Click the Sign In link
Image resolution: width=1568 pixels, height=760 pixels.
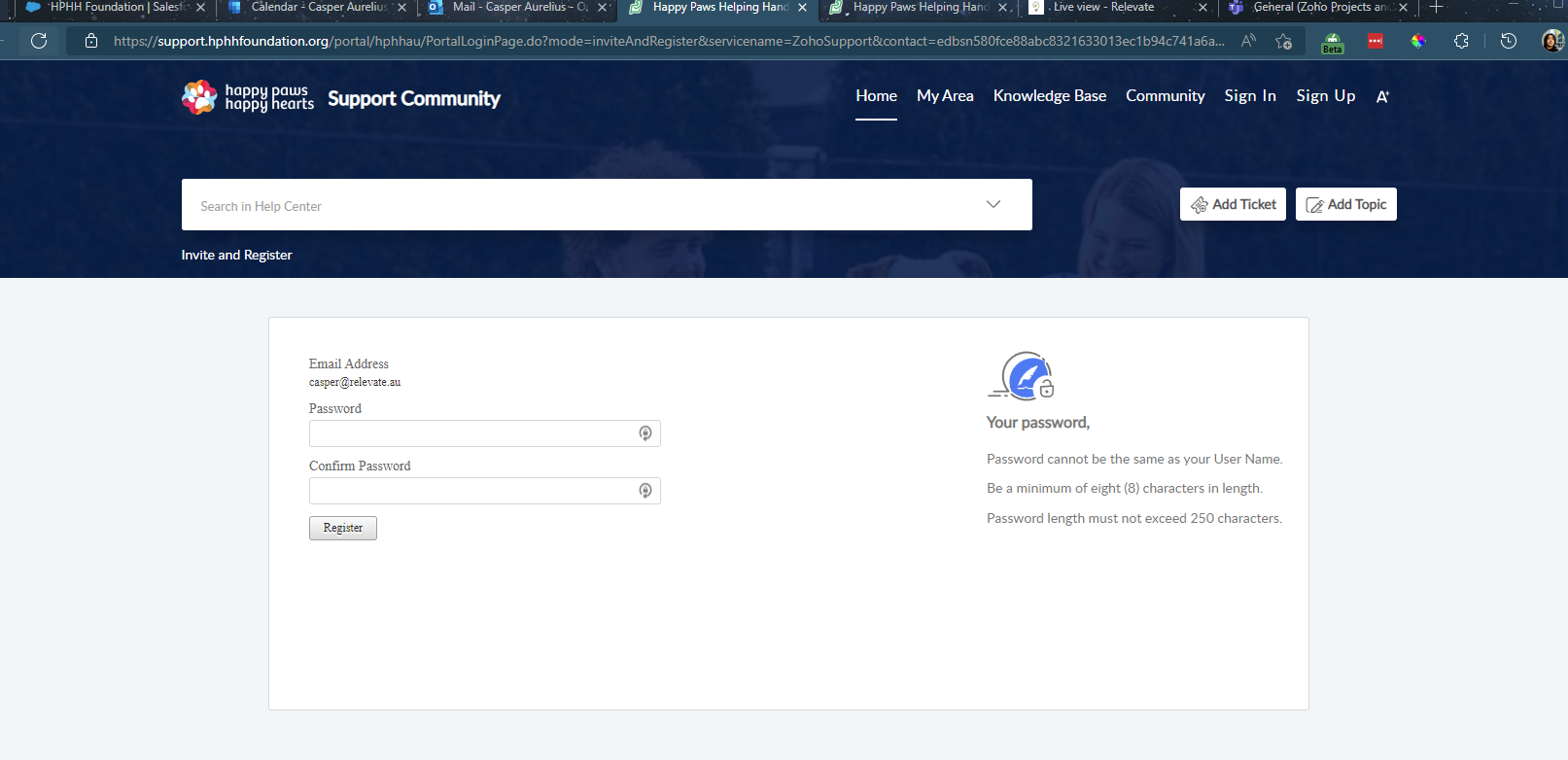tap(1249, 95)
